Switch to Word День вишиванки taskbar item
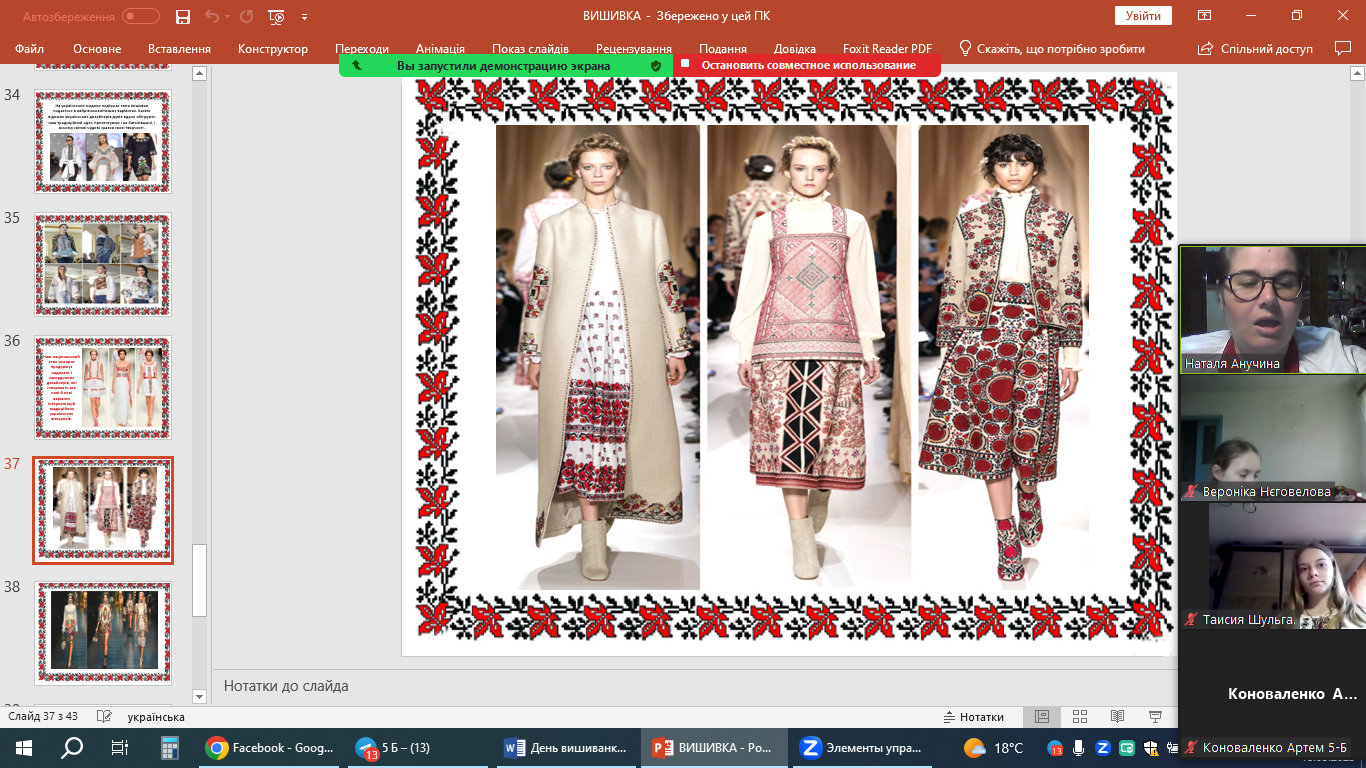Image resolution: width=1366 pixels, height=768 pixels. point(566,748)
